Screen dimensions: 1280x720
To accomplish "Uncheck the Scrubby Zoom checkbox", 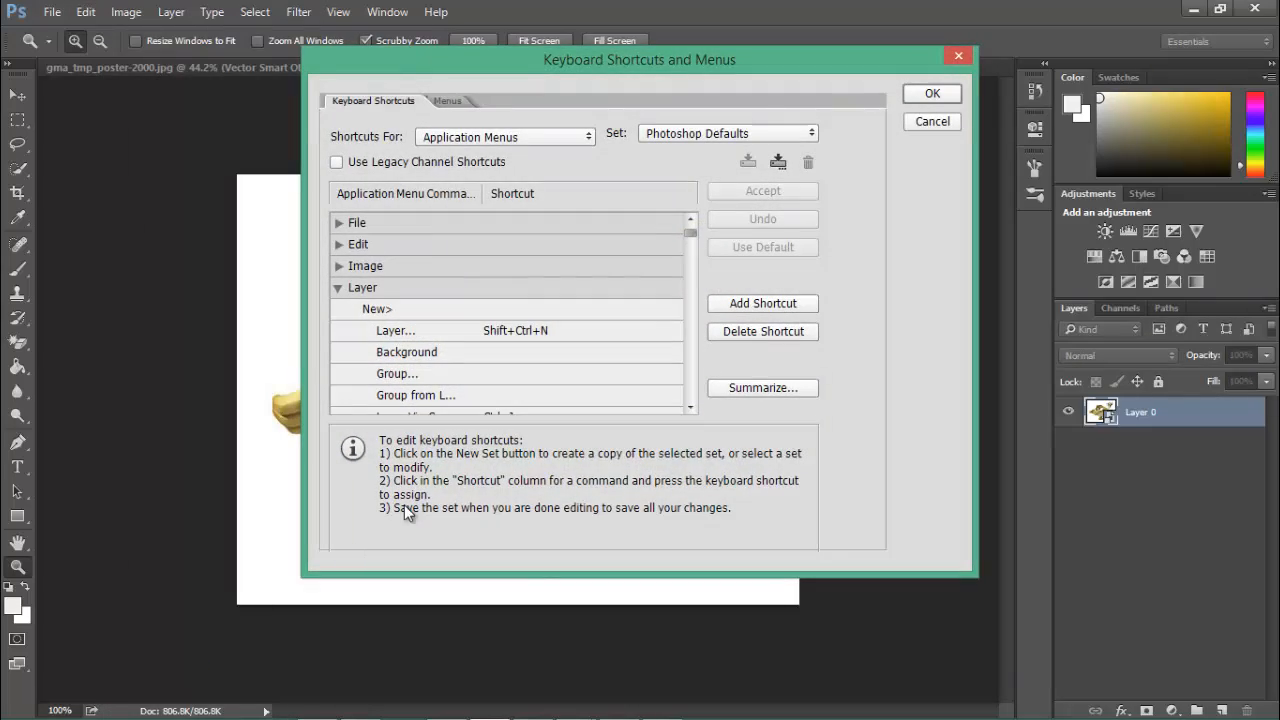I will [x=366, y=41].
